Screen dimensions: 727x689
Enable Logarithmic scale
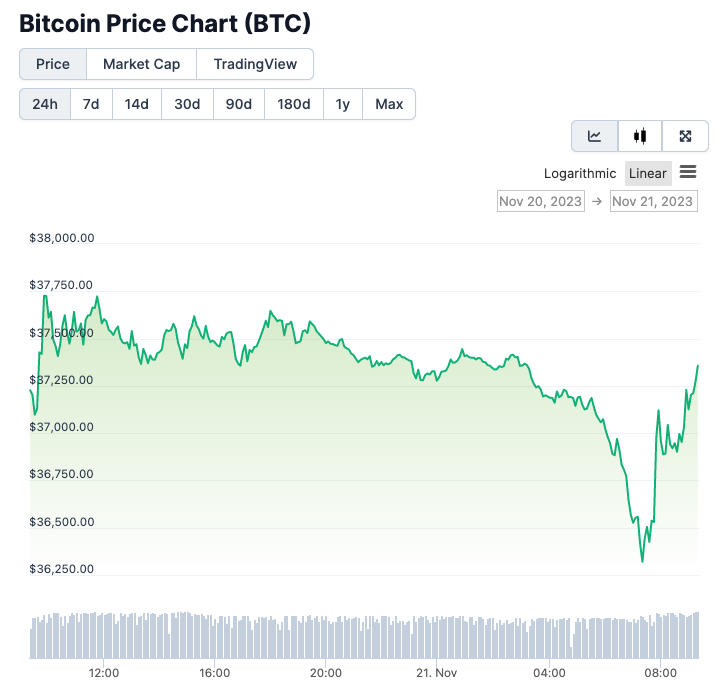tap(580, 173)
